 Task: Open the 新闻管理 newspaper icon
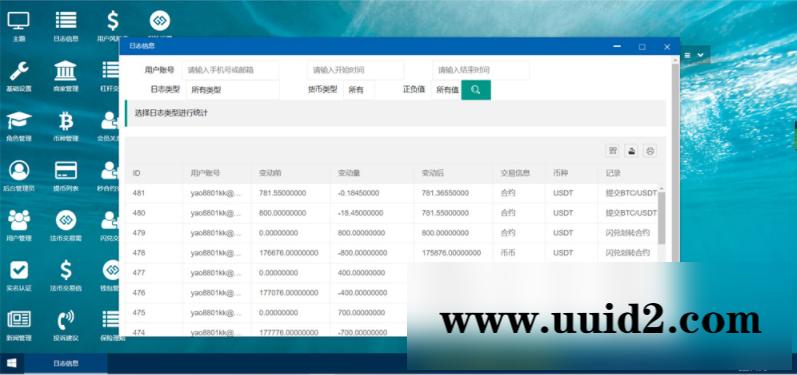[x=19, y=319]
